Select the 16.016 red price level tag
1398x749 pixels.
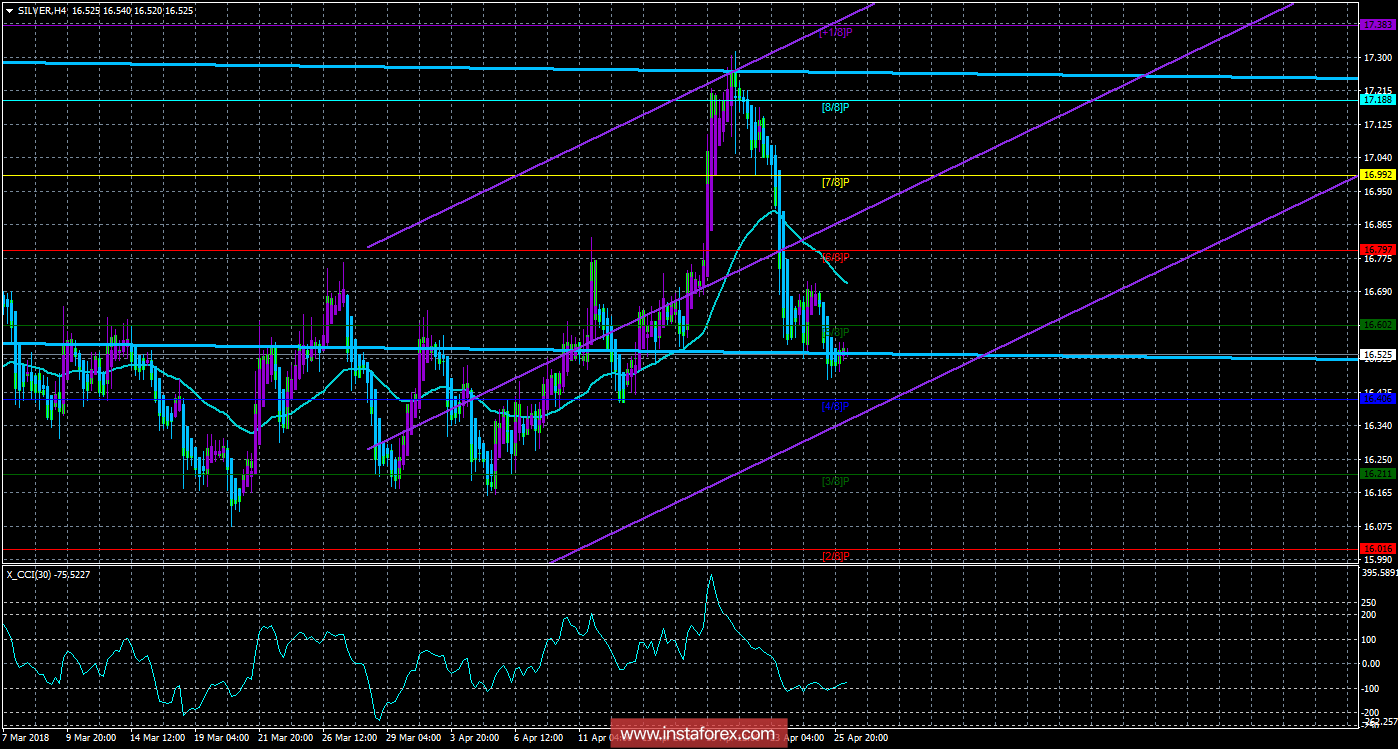pos(1376,549)
